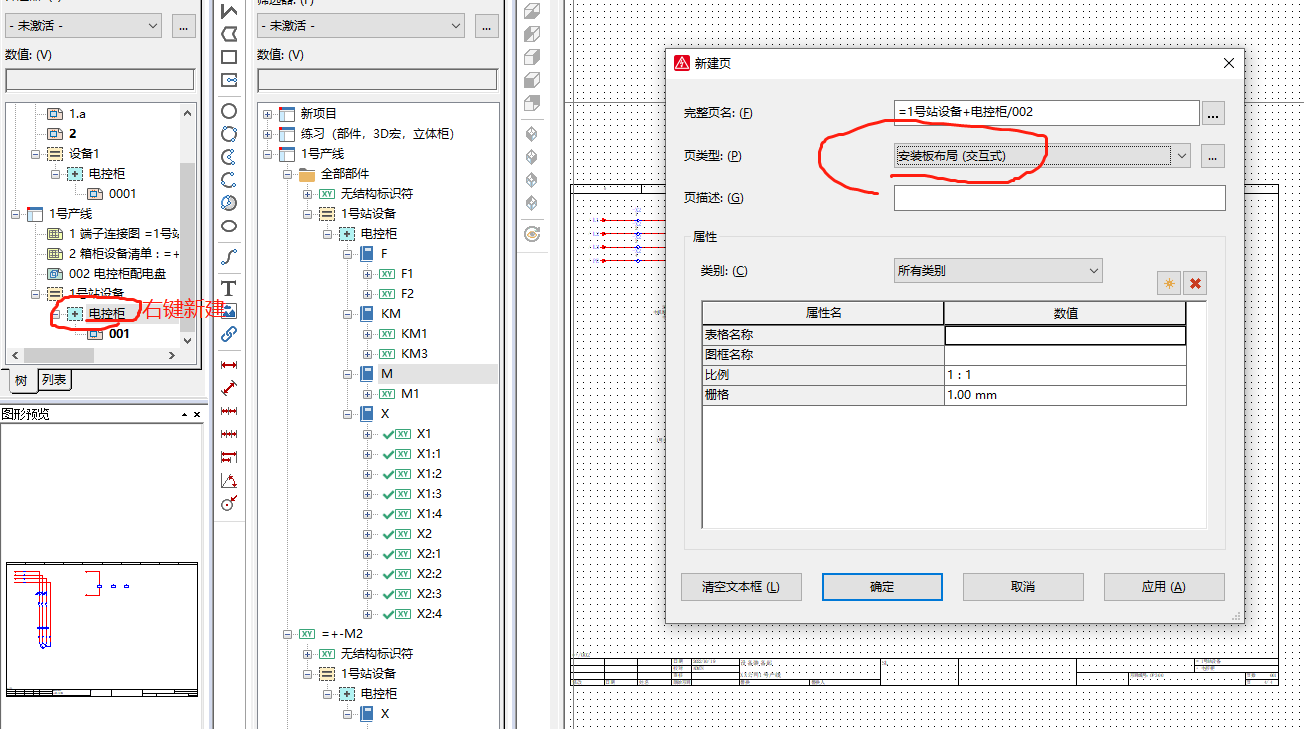Click the hyperlink chain icon
Viewport: 1304px width, 729px height.
229,334
